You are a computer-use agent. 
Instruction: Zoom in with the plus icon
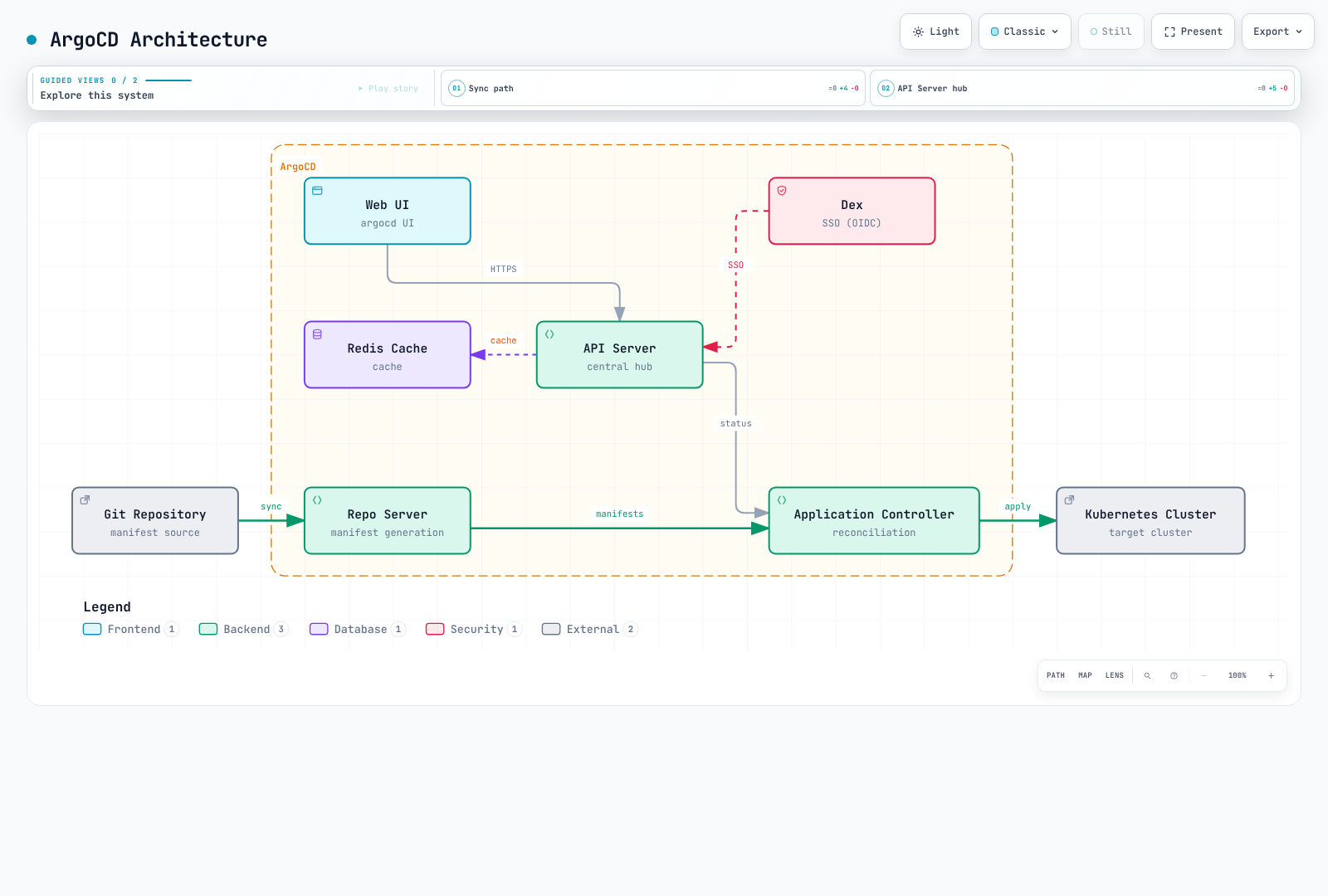coord(1271,675)
